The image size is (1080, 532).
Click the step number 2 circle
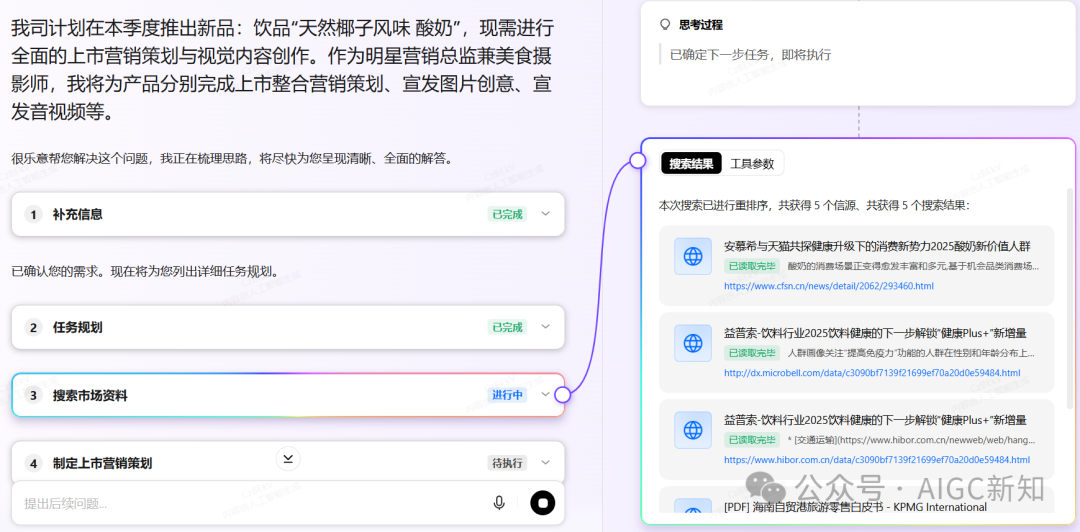(33, 327)
